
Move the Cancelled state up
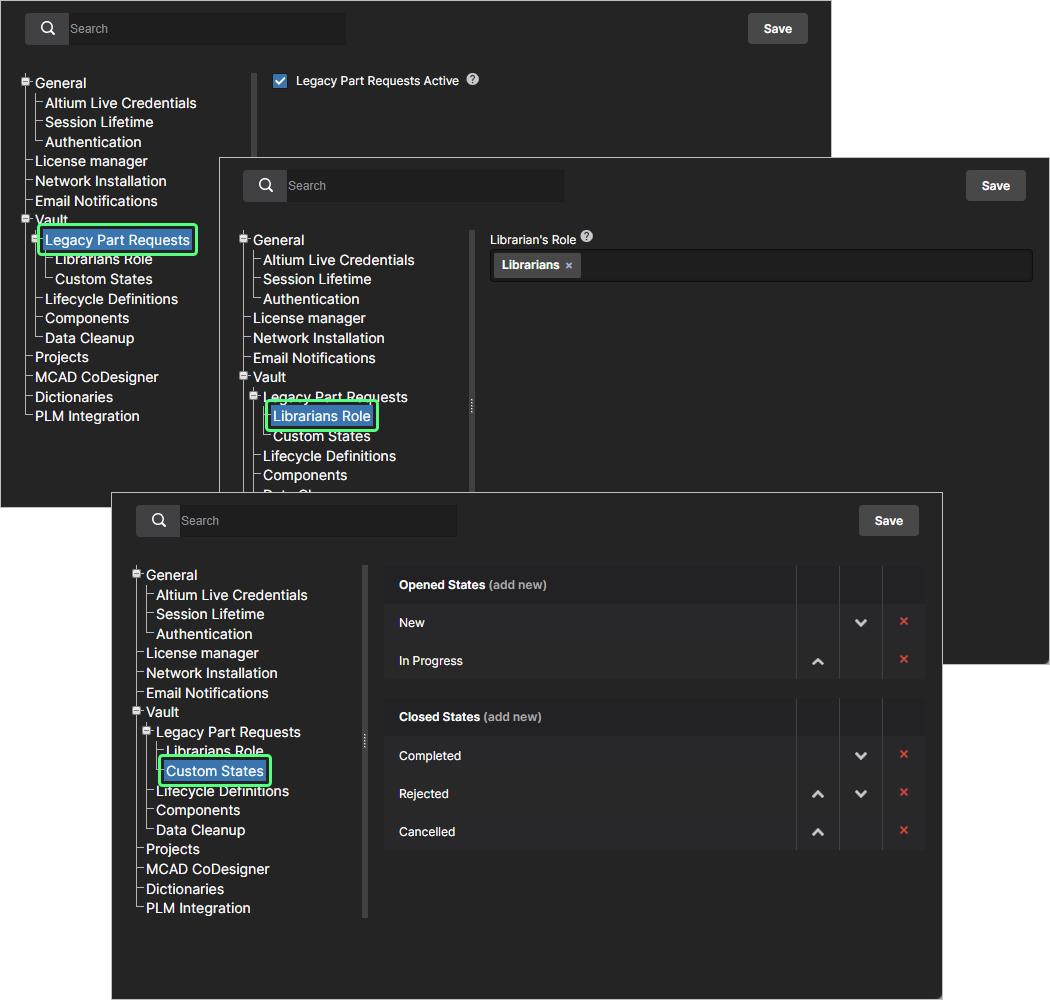coord(818,832)
